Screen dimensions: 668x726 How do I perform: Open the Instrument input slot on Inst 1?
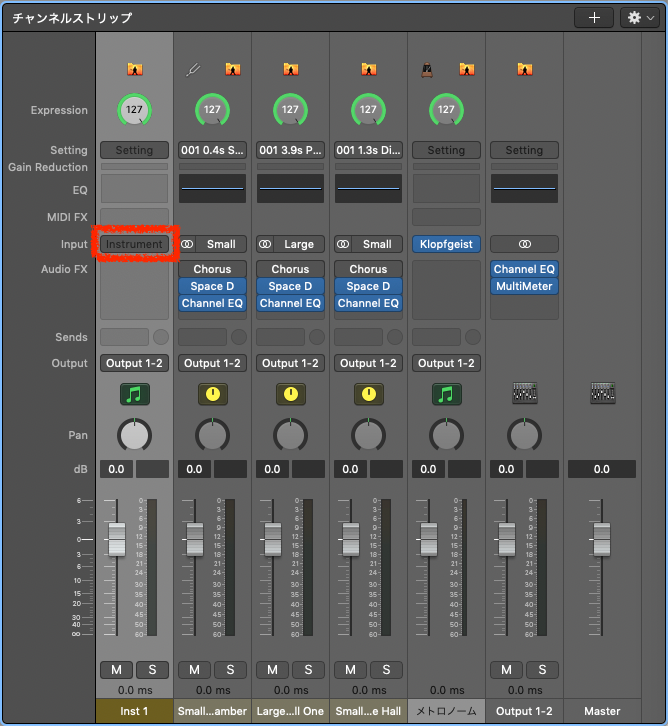pos(134,244)
